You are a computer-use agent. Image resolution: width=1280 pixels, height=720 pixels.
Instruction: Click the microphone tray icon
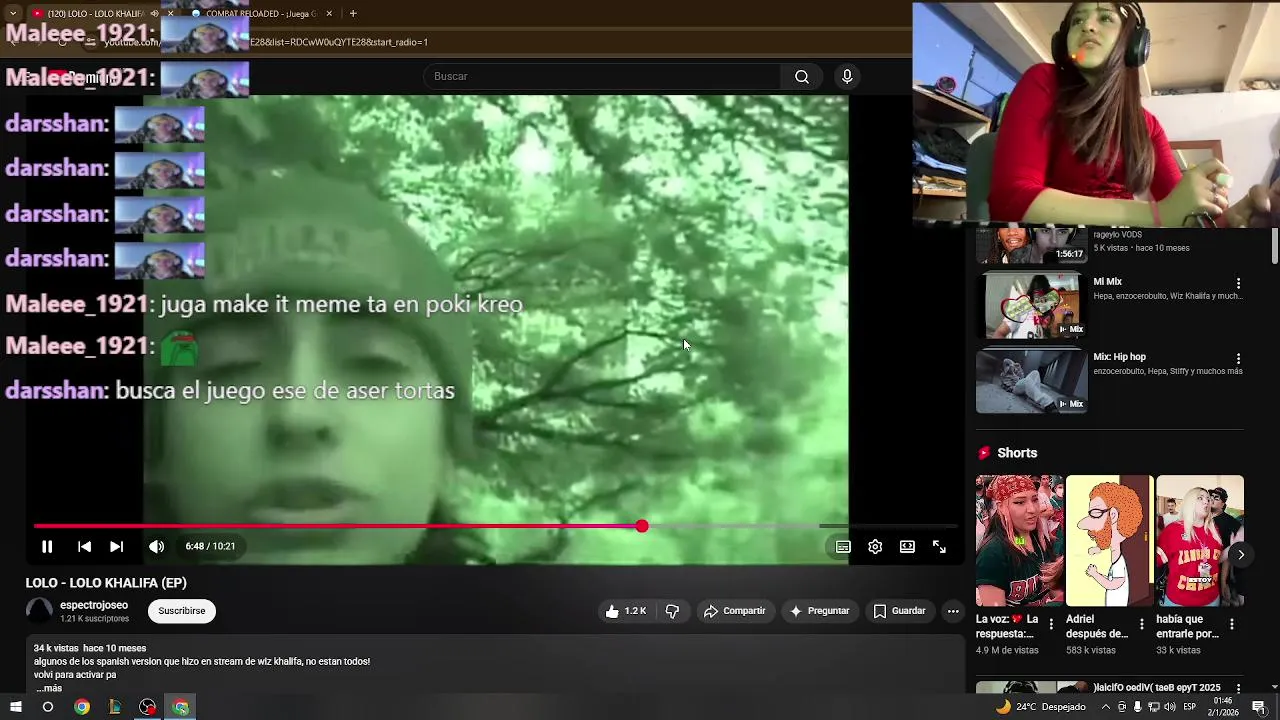click(x=1137, y=707)
